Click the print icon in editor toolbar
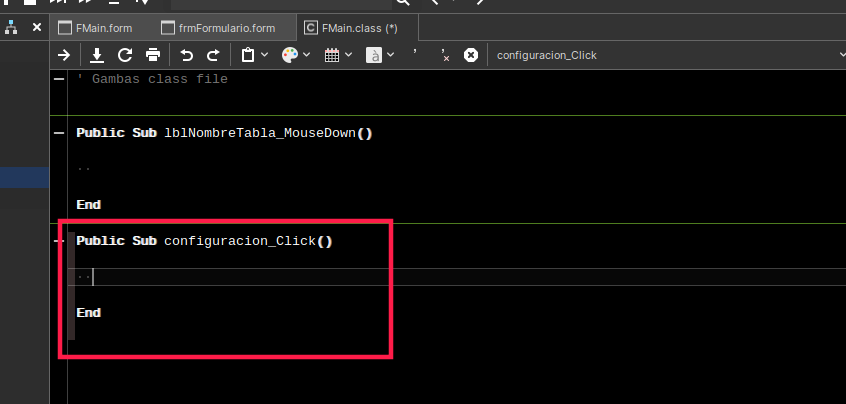 click(153, 55)
